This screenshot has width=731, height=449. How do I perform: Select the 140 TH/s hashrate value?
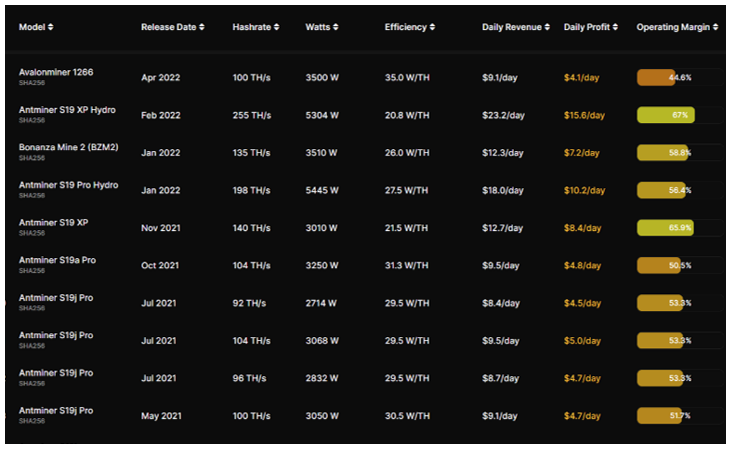click(x=251, y=228)
